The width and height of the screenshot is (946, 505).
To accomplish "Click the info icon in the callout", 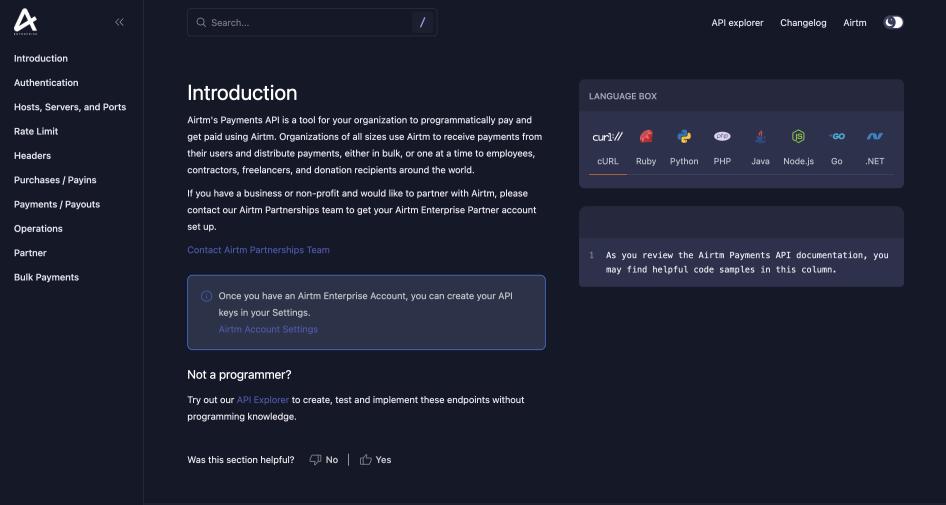I will click(206, 296).
